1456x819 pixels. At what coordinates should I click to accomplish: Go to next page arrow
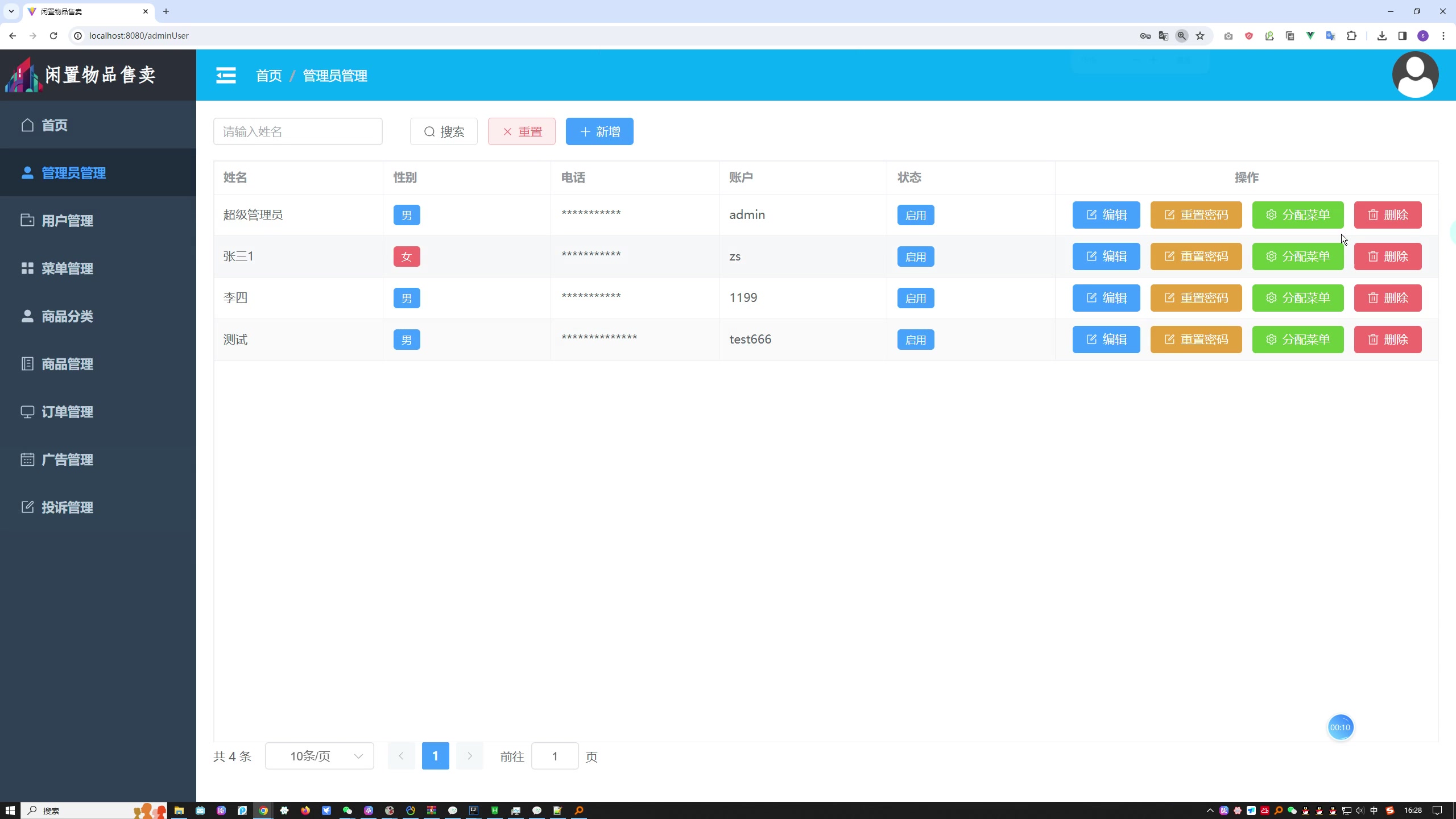[470, 756]
